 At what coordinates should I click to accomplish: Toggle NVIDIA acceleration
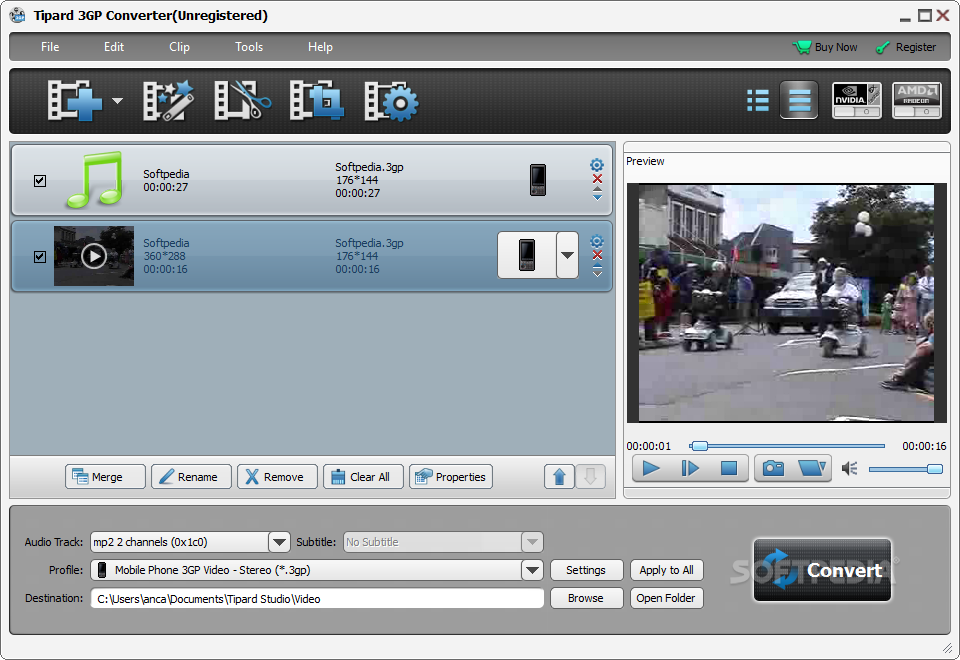(x=857, y=100)
